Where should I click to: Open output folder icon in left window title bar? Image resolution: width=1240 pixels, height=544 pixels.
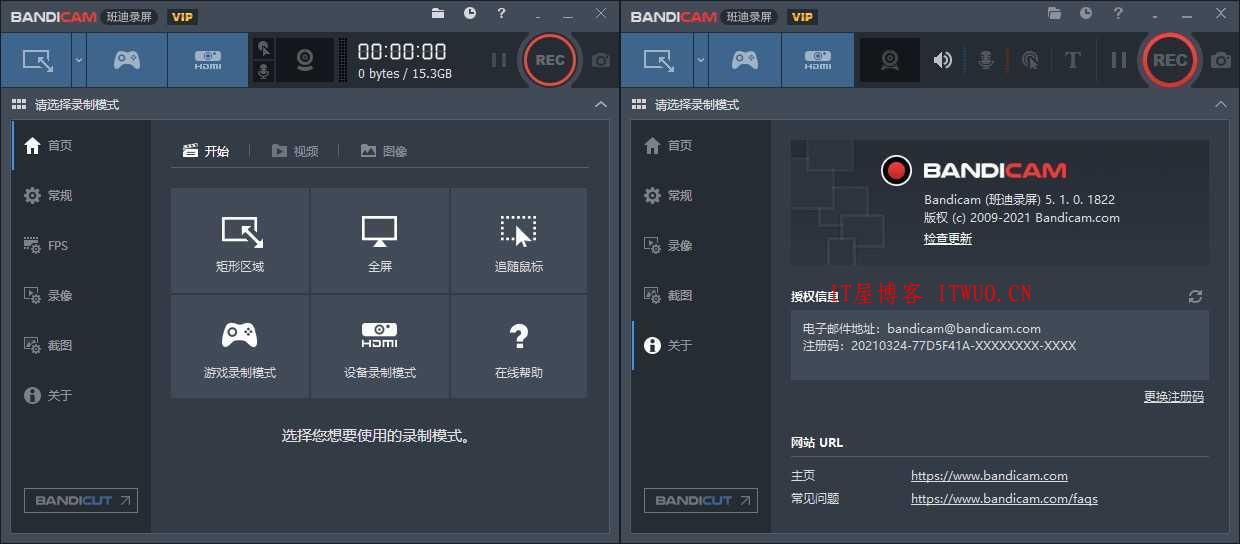click(x=438, y=13)
